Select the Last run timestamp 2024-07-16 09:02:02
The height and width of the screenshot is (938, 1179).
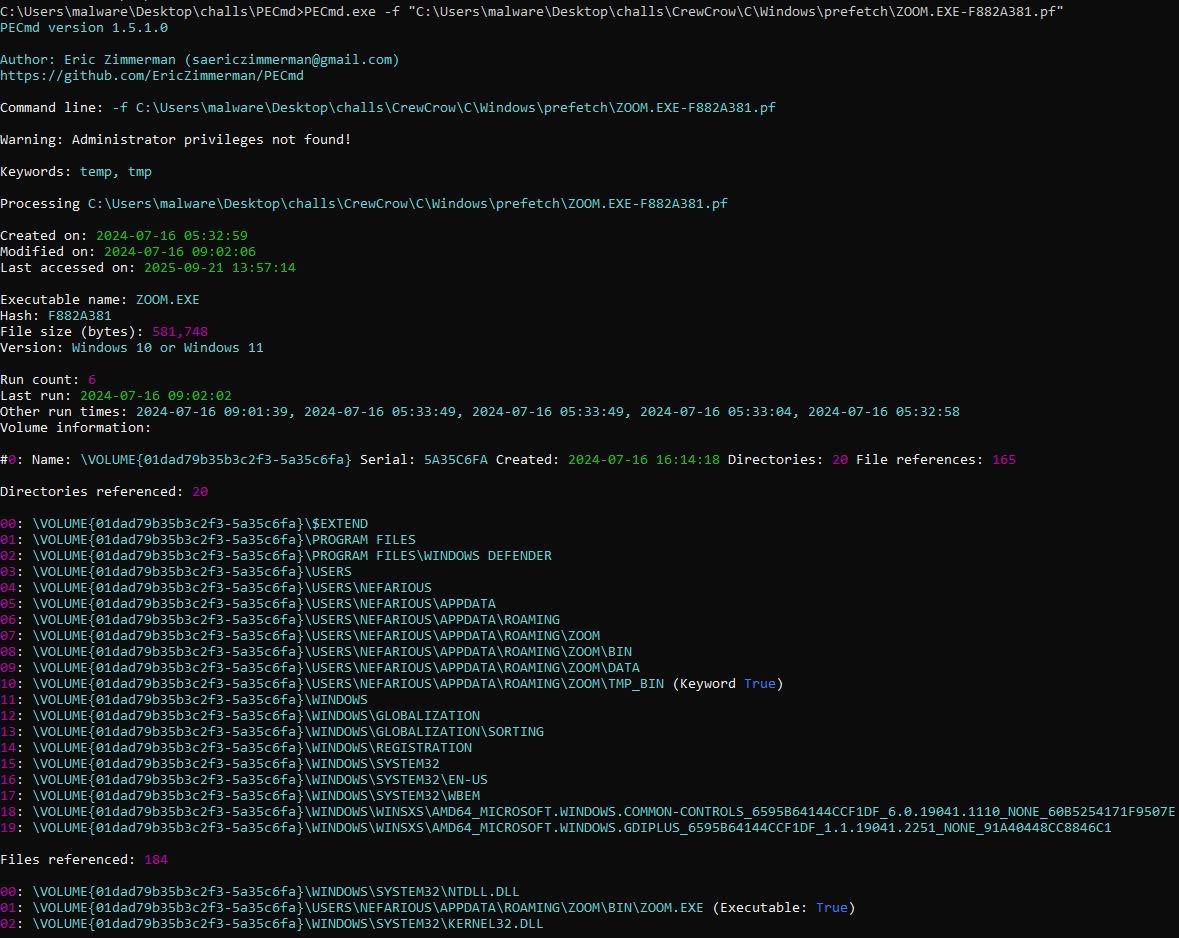(156, 396)
